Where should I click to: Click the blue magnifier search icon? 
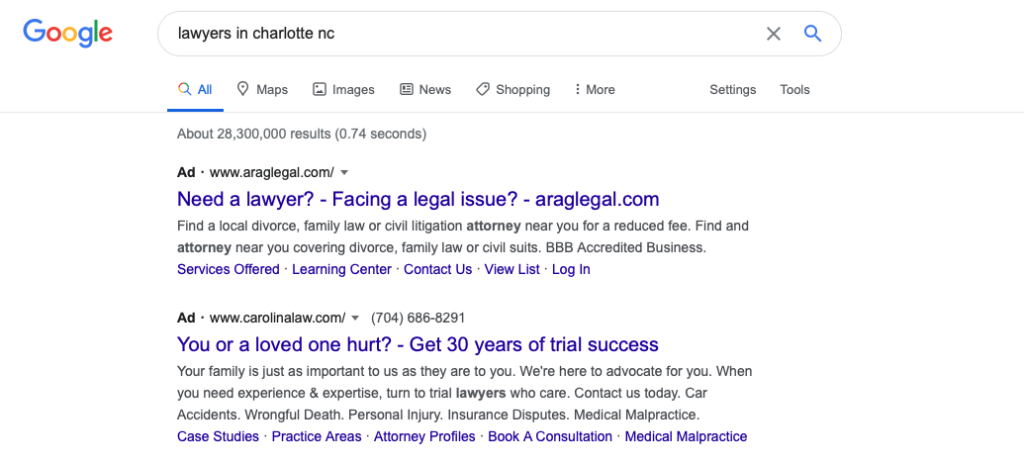[x=812, y=33]
